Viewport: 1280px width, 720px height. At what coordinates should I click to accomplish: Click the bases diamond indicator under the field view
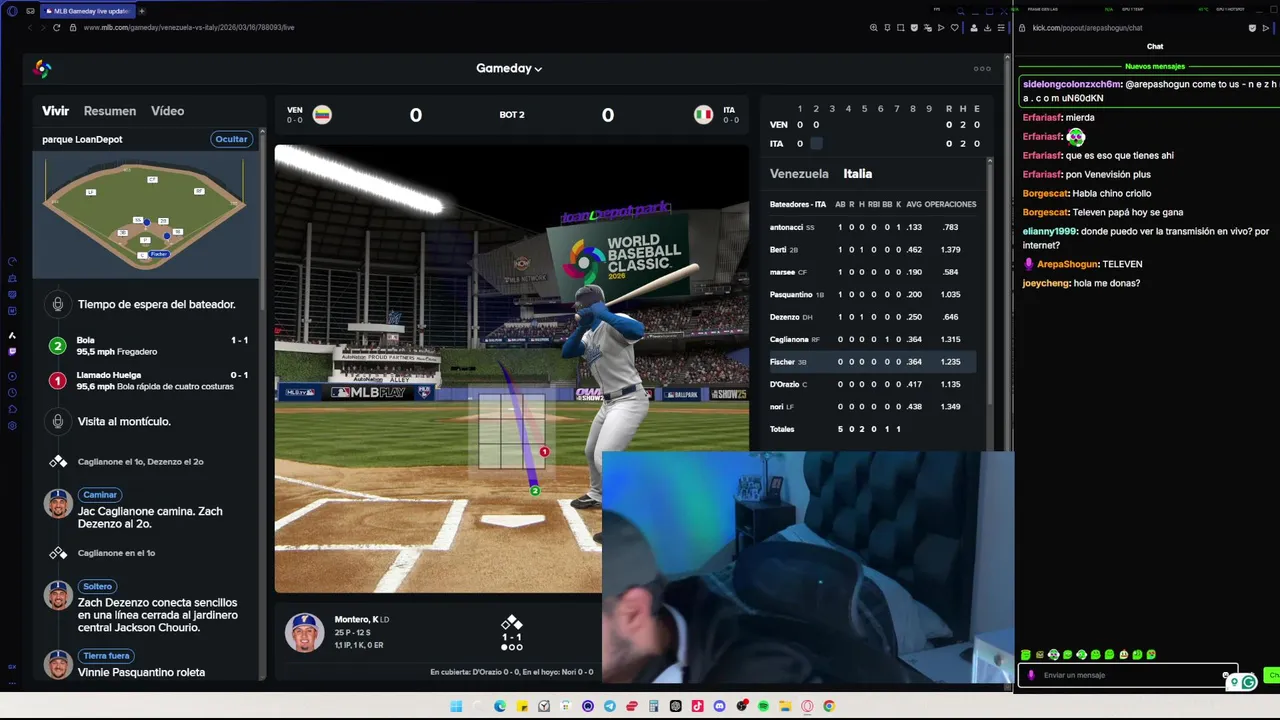pos(512,623)
